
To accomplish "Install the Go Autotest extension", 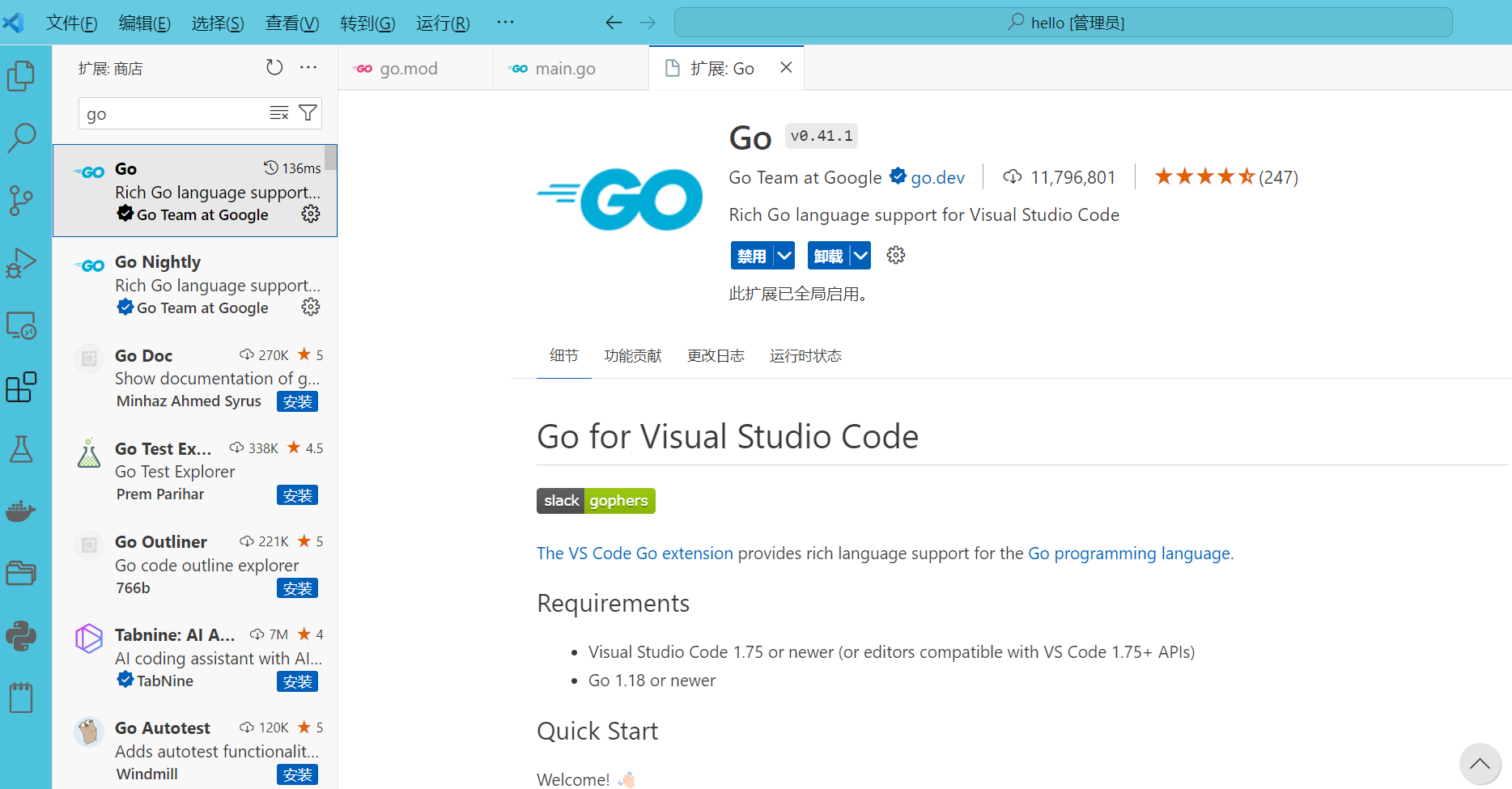I will coord(297,774).
